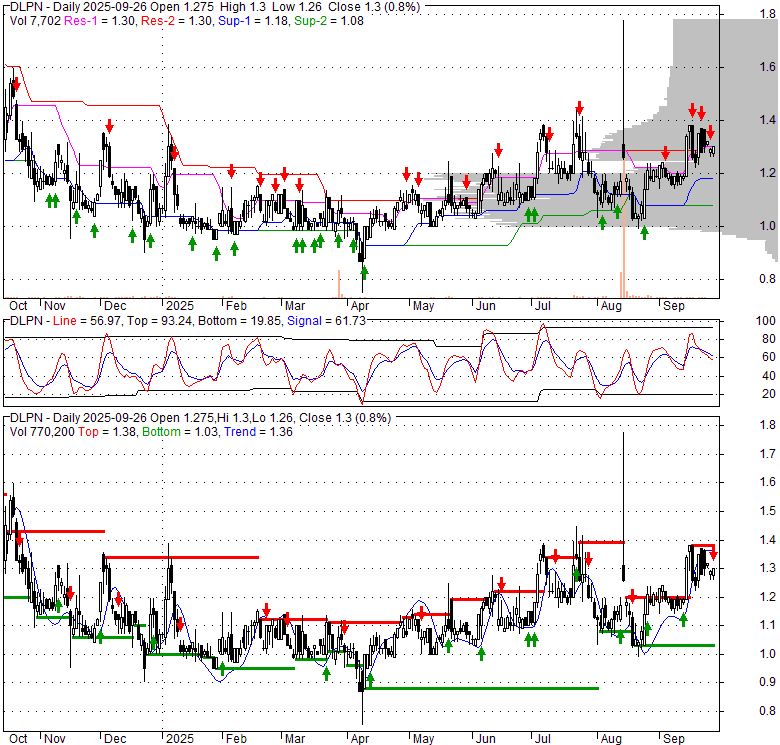Click the Open 1.275 value in top chart header

click(x=182, y=7)
